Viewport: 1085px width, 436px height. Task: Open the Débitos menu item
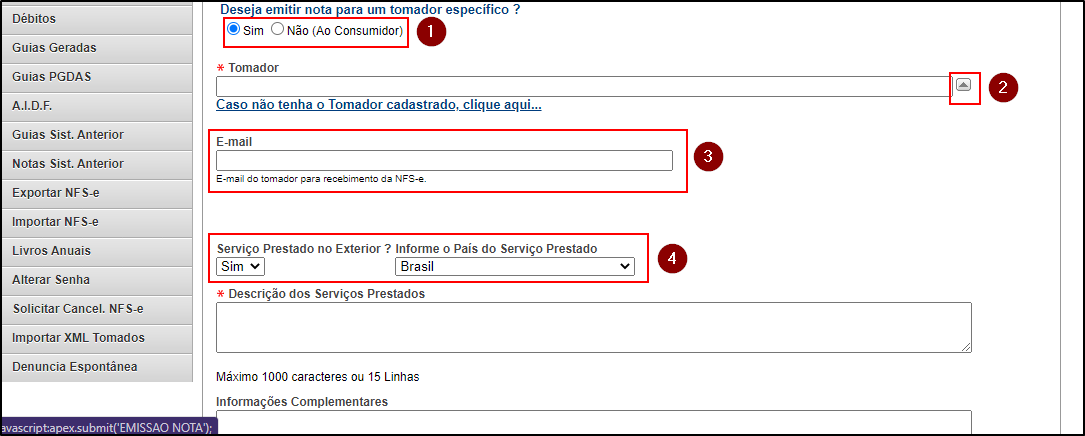[96, 19]
